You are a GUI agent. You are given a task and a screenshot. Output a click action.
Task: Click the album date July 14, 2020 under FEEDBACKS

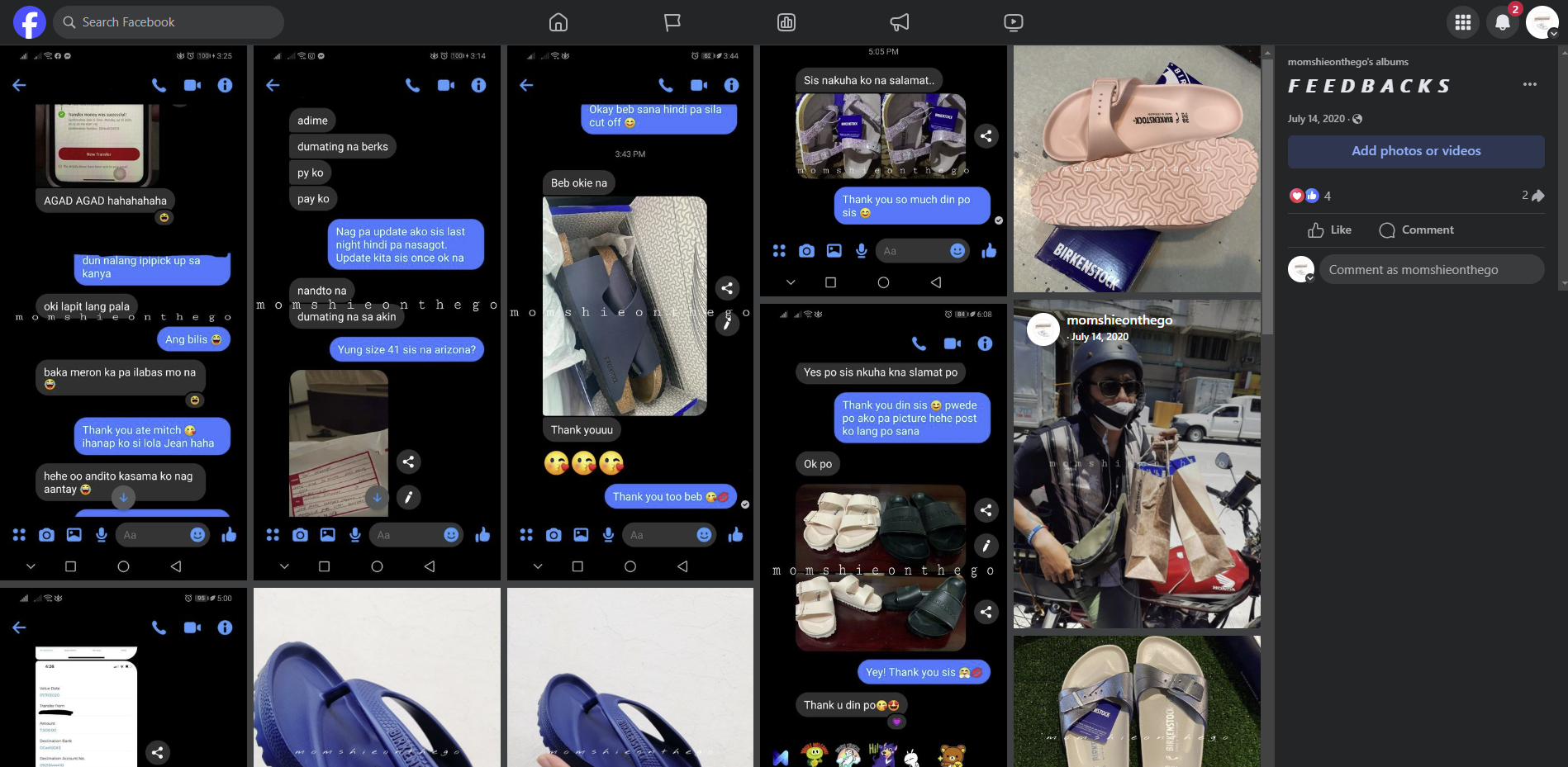(x=1316, y=119)
